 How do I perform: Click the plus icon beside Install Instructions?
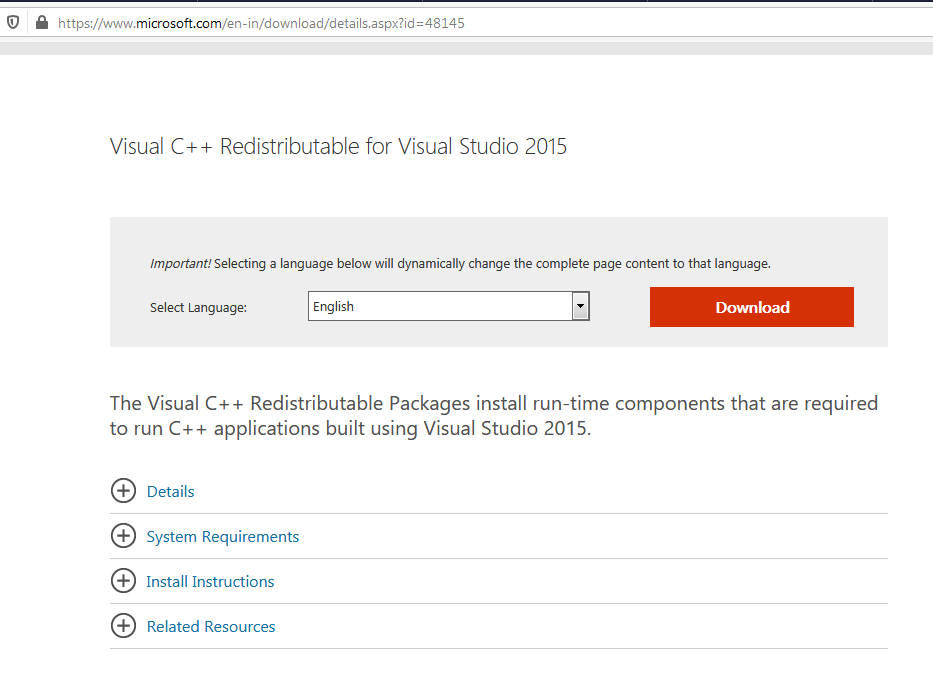tap(123, 581)
